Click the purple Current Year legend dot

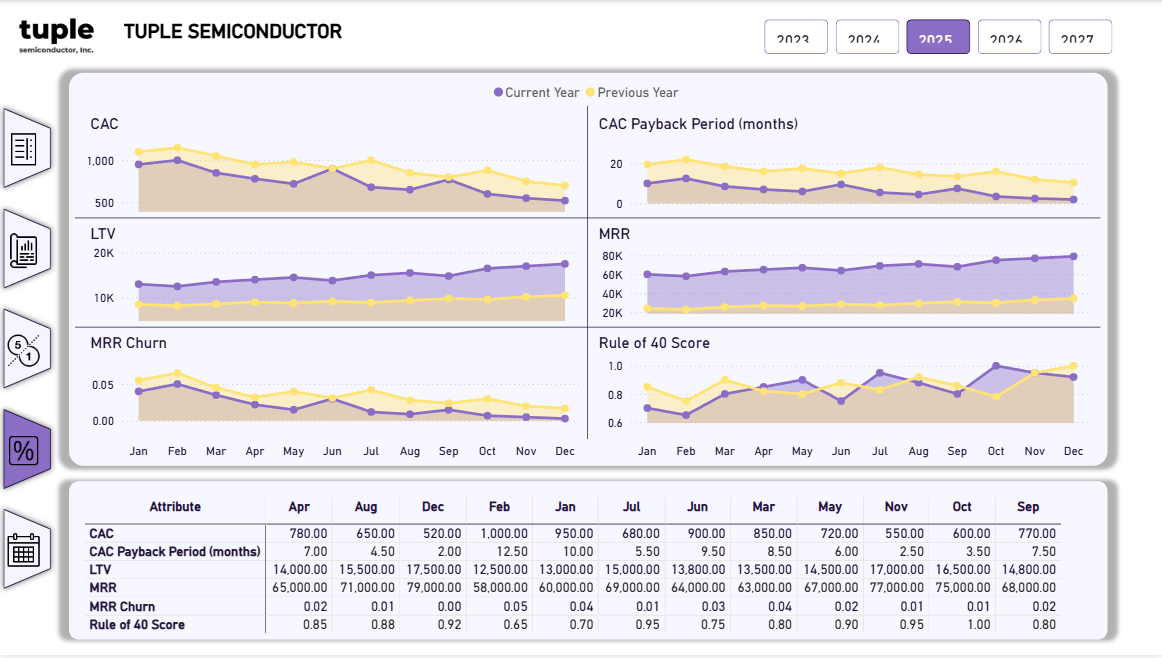coord(498,93)
